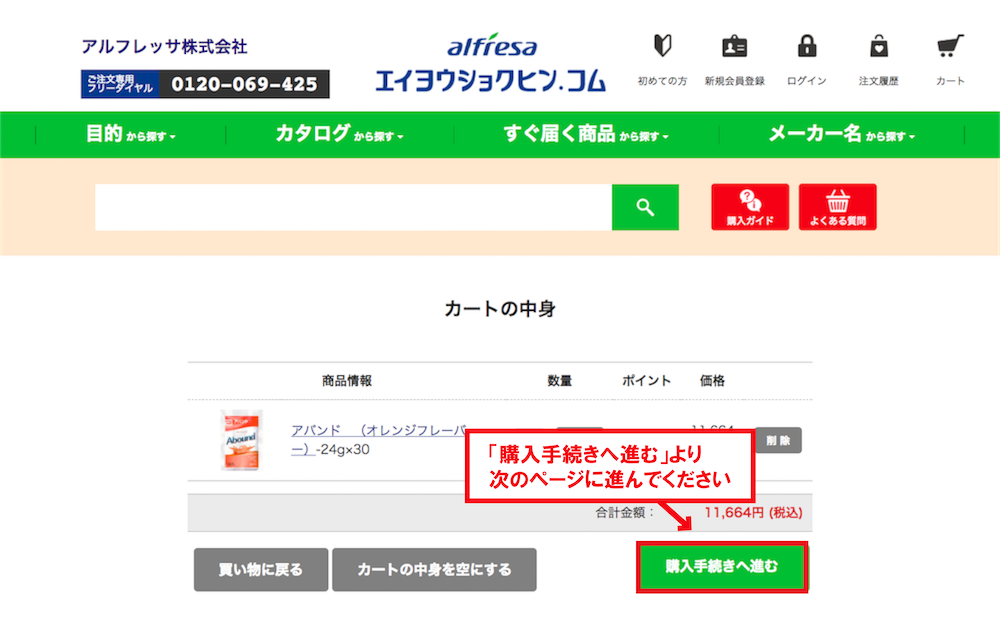Expand the すぐ届く商品から探す dropdown menu
The width and height of the screenshot is (1000, 629).
[x=585, y=134]
